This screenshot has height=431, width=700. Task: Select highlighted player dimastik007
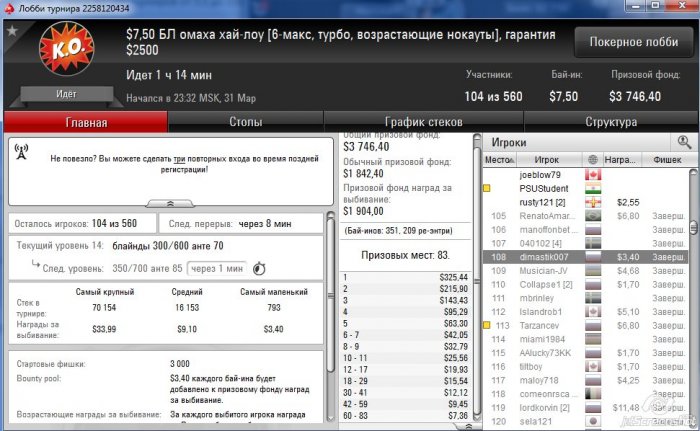click(585, 257)
